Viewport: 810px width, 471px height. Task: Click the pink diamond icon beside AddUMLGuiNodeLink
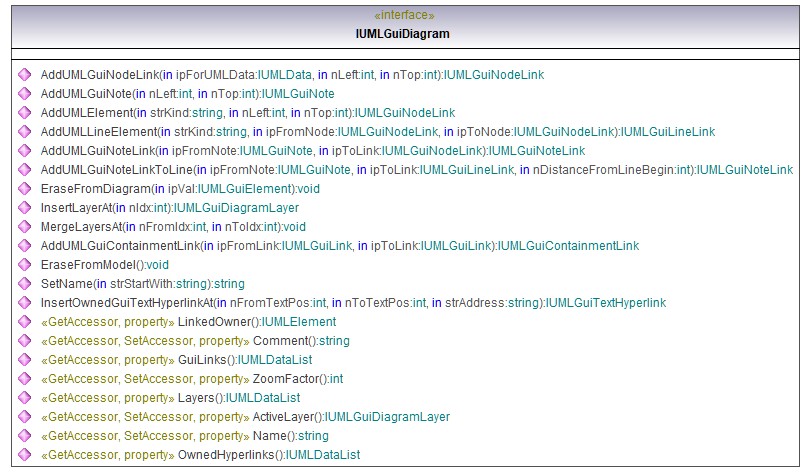coord(24,75)
